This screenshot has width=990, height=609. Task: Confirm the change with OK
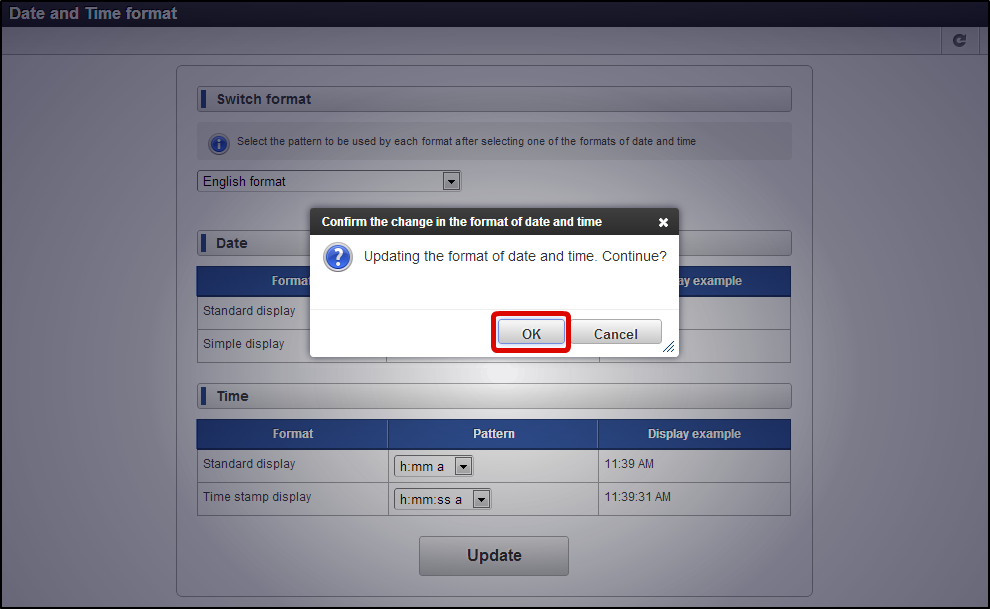click(531, 333)
